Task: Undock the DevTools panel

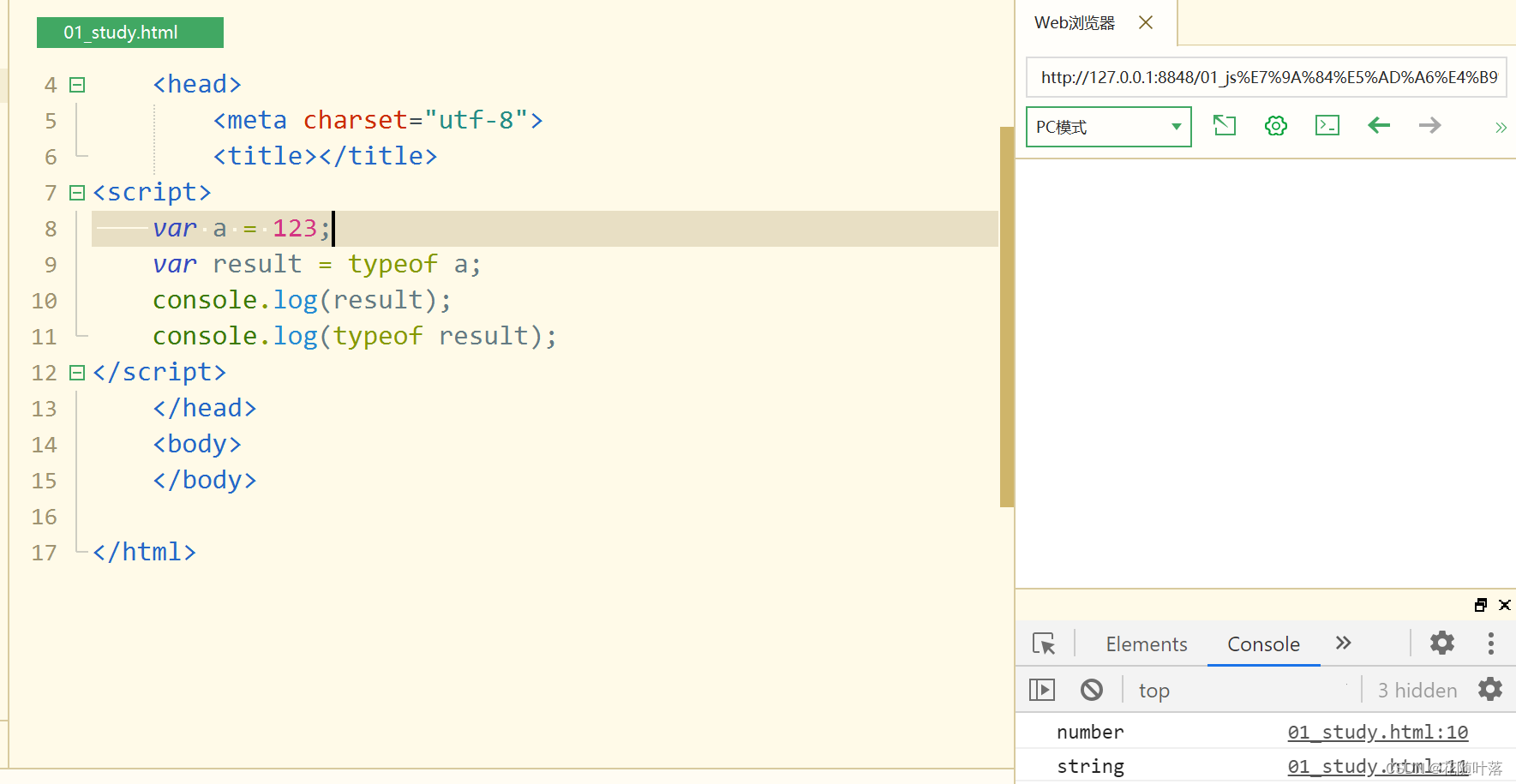Action: pyautogui.click(x=1481, y=605)
